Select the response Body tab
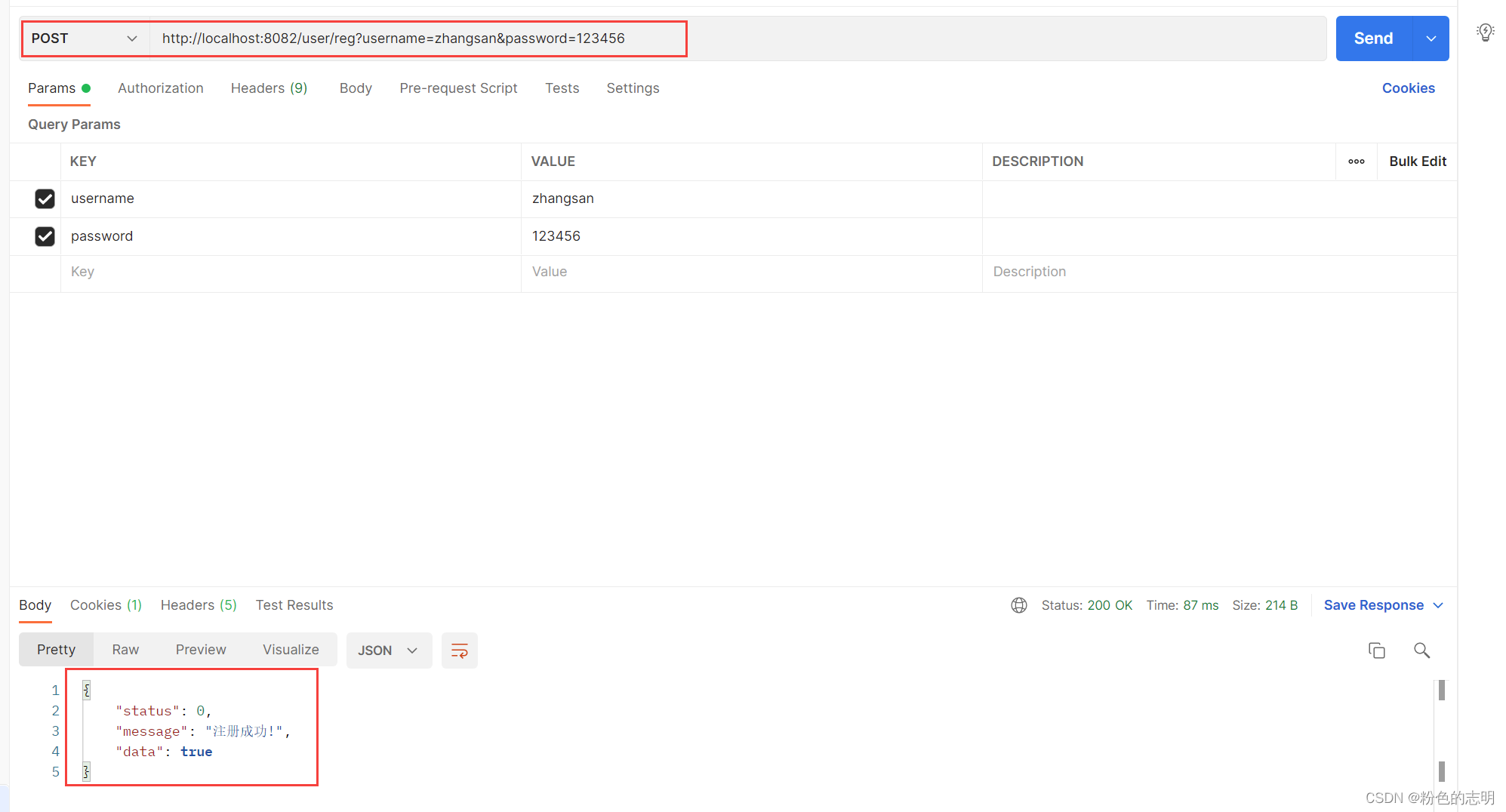 35,605
